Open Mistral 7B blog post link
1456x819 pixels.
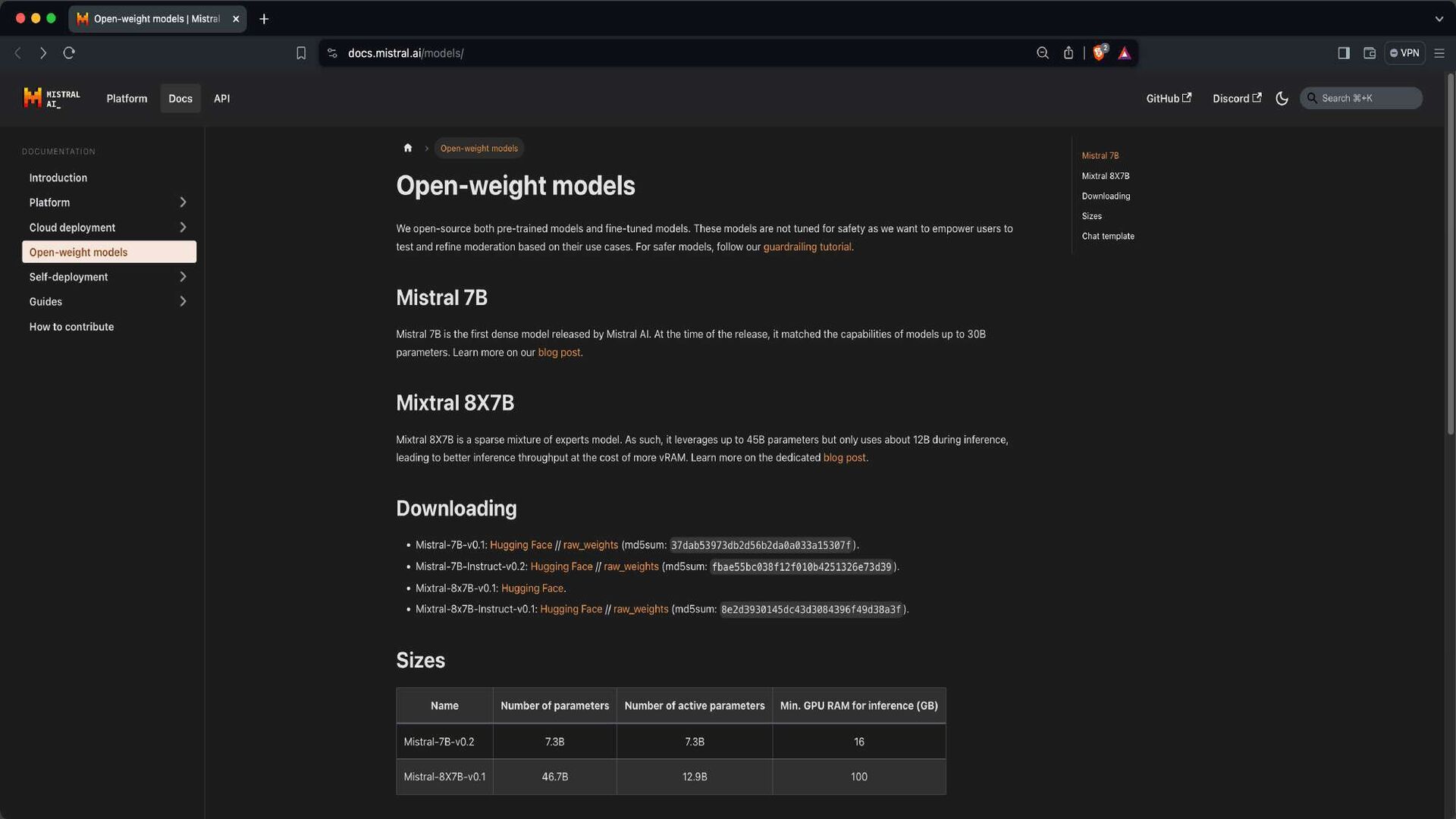(x=559, y=353)
